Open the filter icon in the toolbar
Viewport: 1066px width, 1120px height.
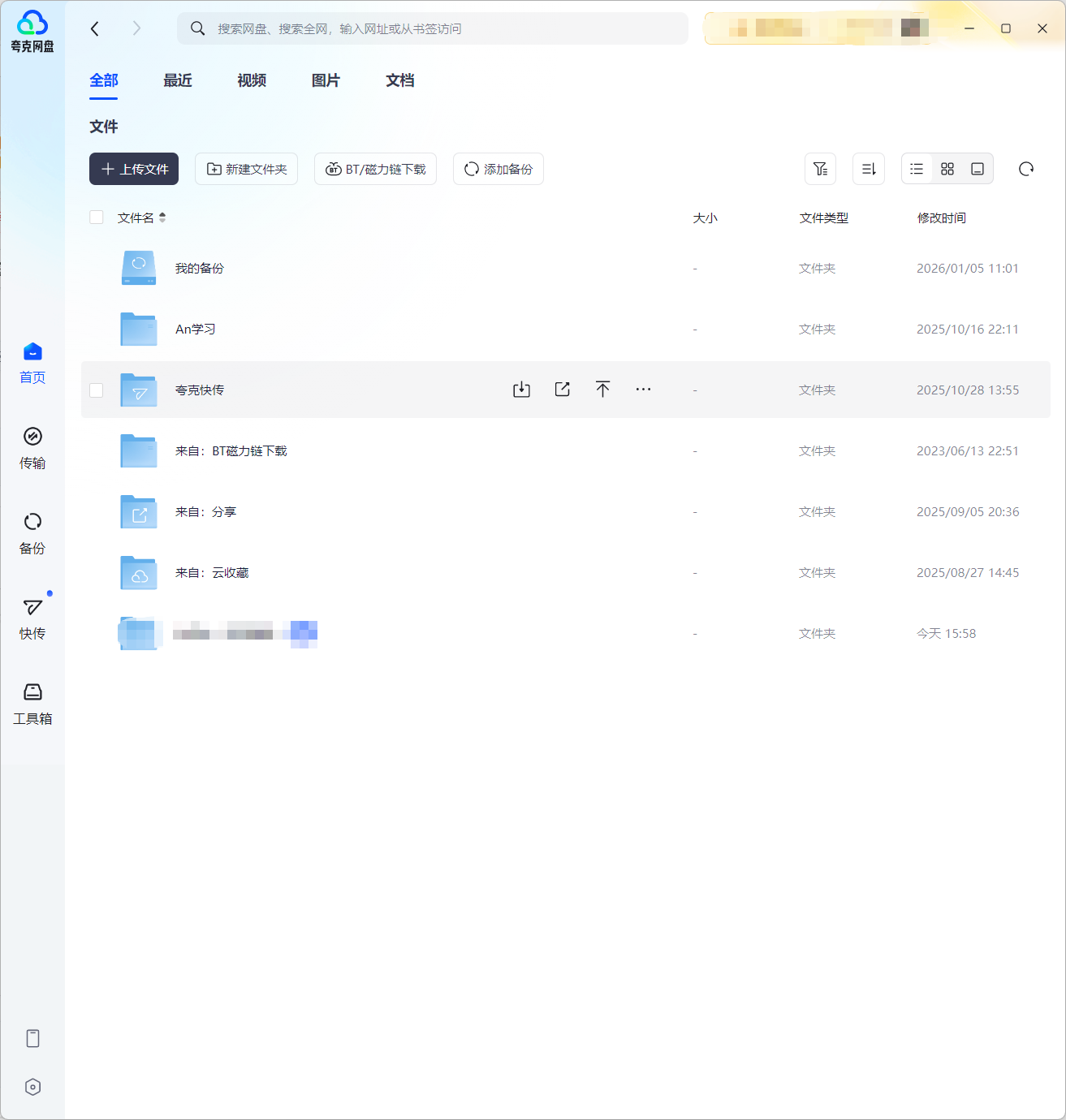click(x=820, y=169)
